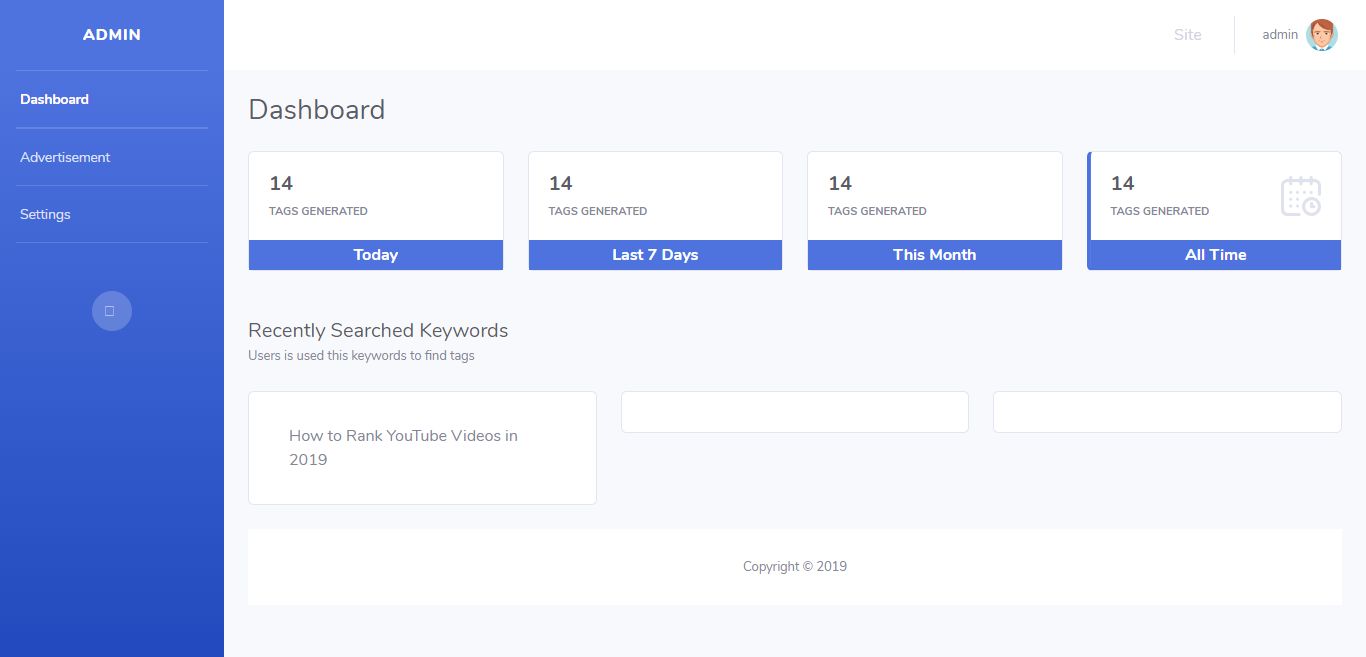Open Settings in the sidebar
1366x657 pixels.
coord(45,214)
